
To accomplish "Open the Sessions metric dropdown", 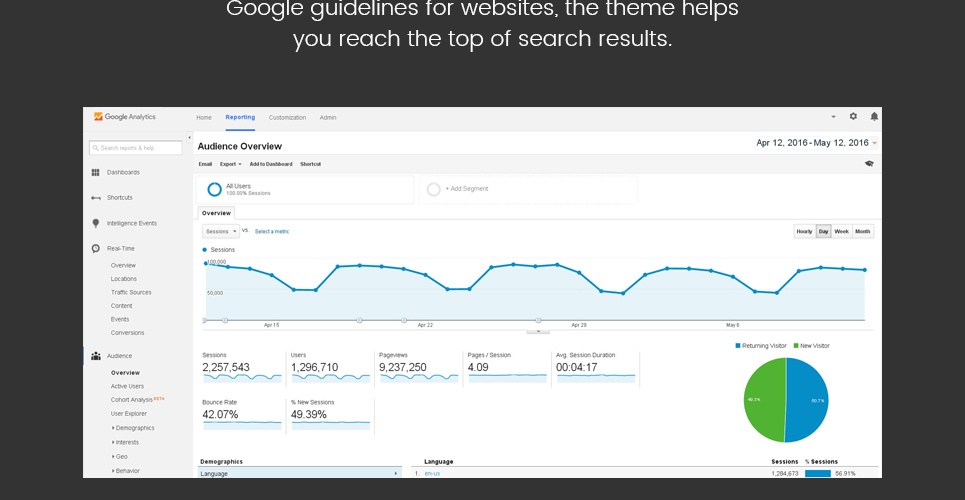I will coord(221,232).
